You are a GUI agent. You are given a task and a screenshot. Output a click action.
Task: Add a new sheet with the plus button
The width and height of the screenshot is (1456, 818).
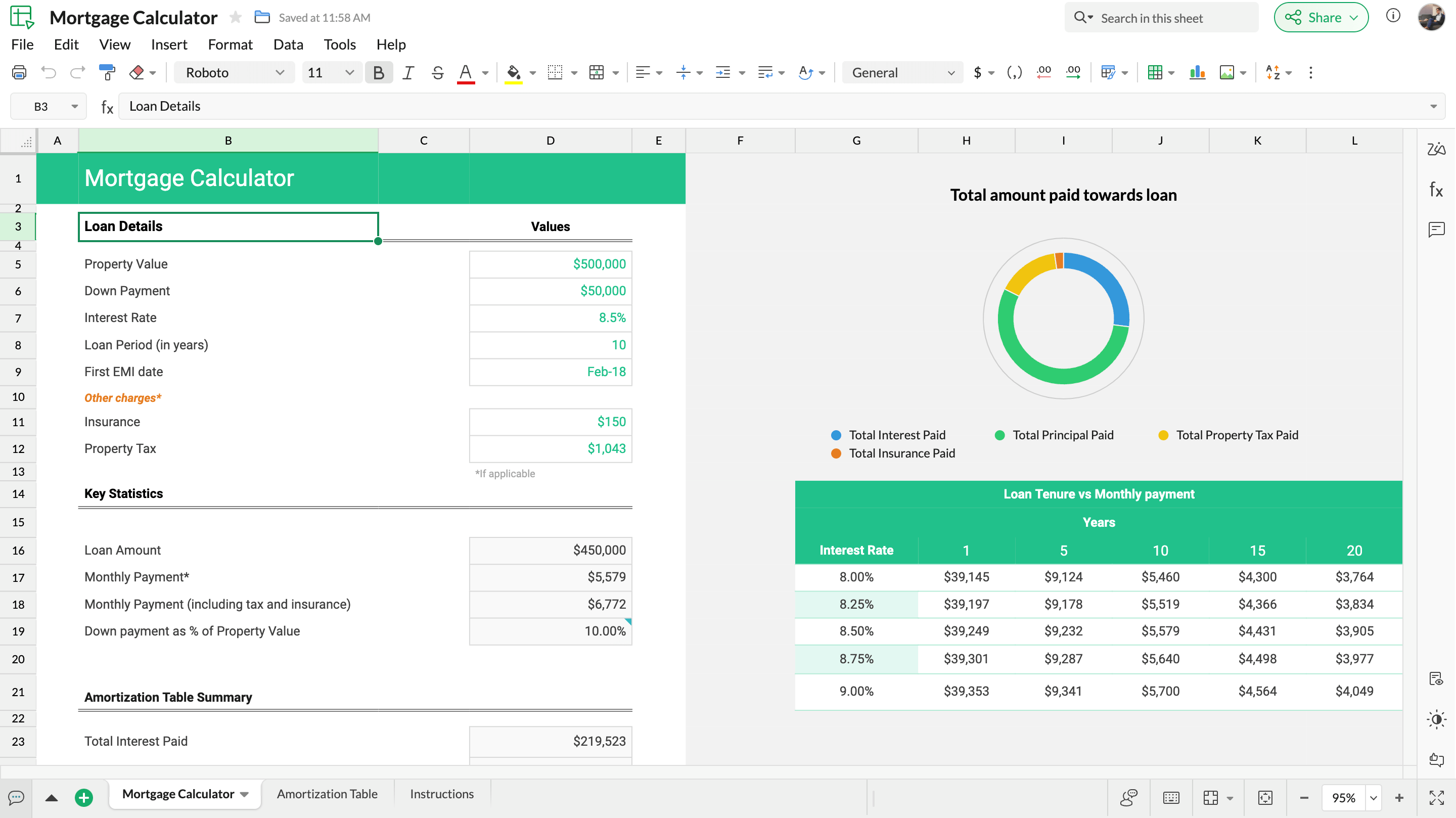[84, 798]
